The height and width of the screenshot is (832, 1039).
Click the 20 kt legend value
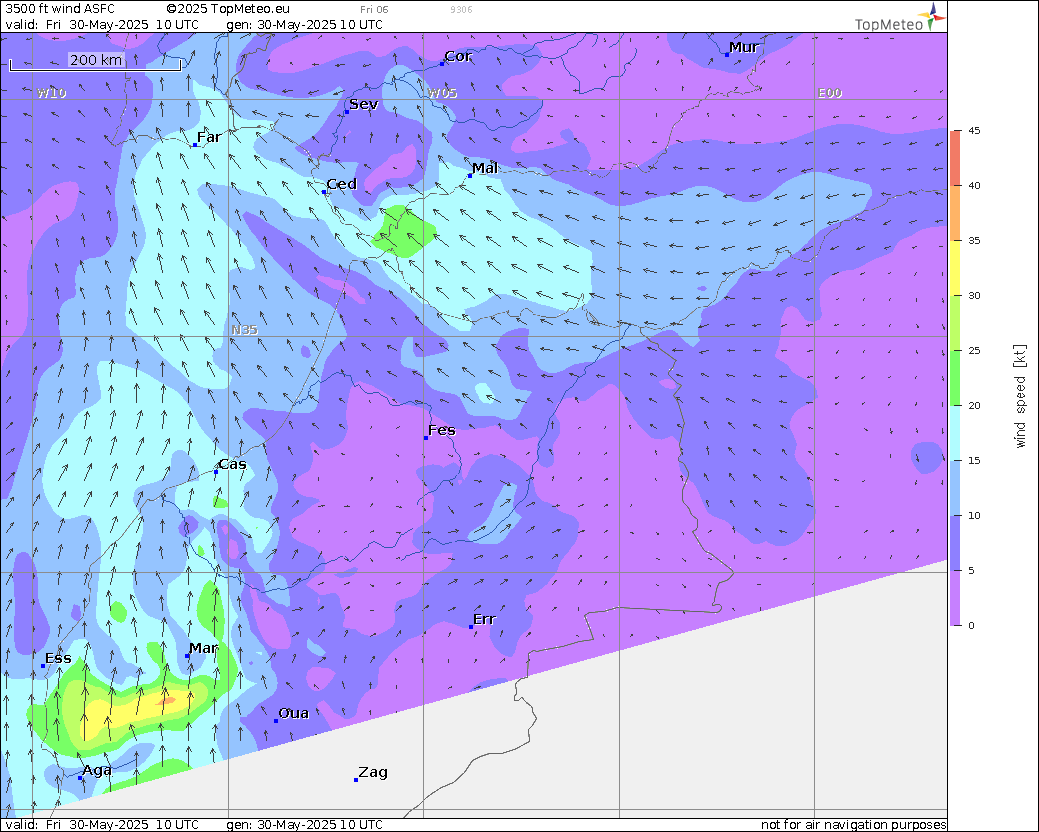(974, 405)
